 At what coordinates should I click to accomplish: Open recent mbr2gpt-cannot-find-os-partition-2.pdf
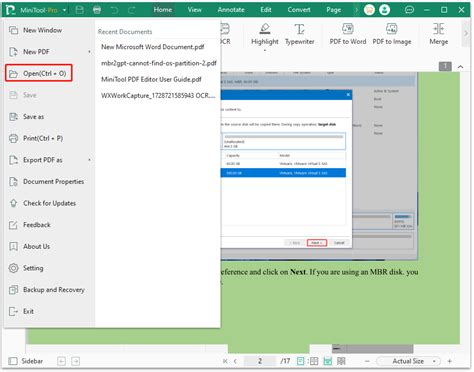pos(159,63)
